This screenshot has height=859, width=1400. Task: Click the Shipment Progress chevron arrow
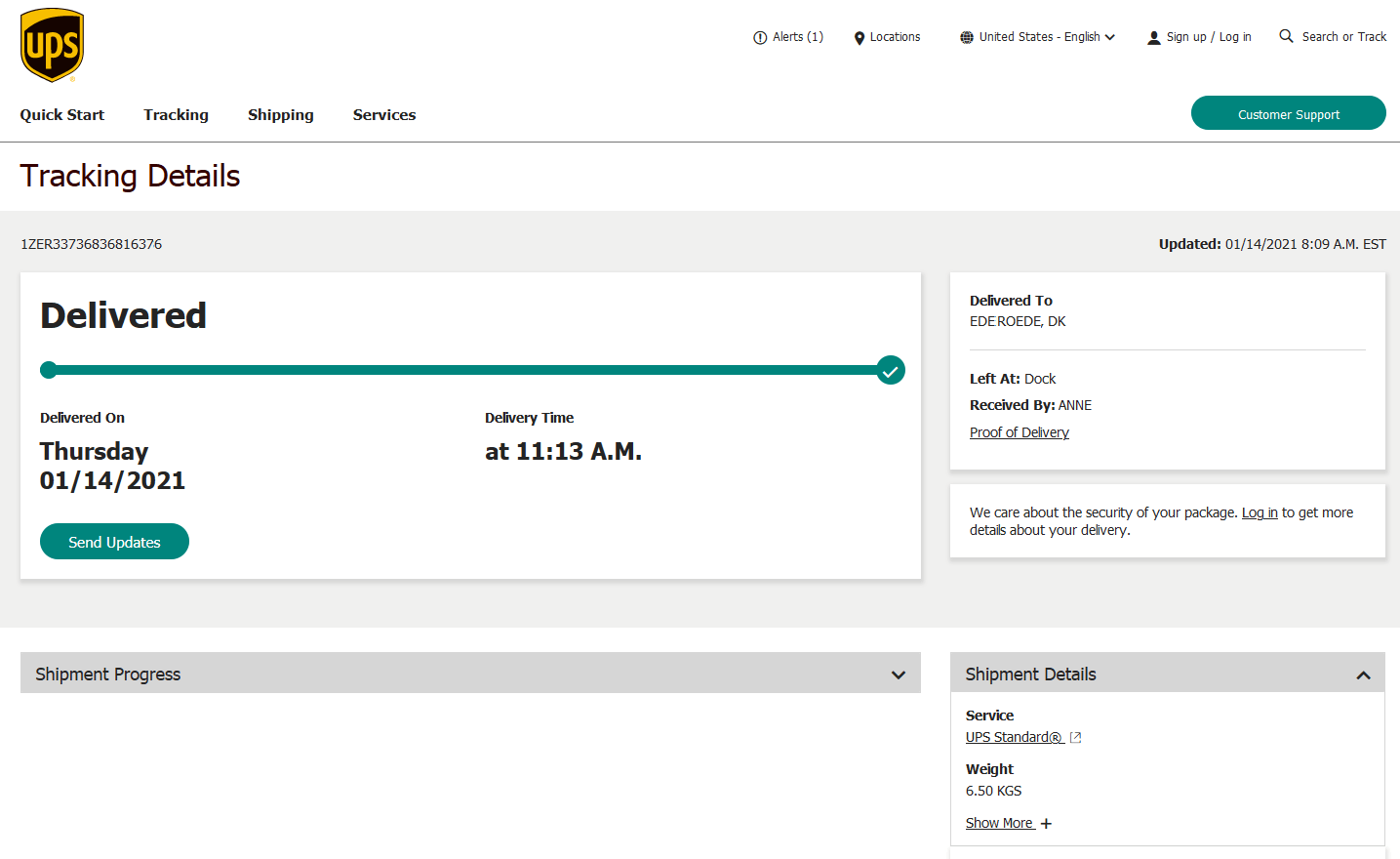pos(899,675)
